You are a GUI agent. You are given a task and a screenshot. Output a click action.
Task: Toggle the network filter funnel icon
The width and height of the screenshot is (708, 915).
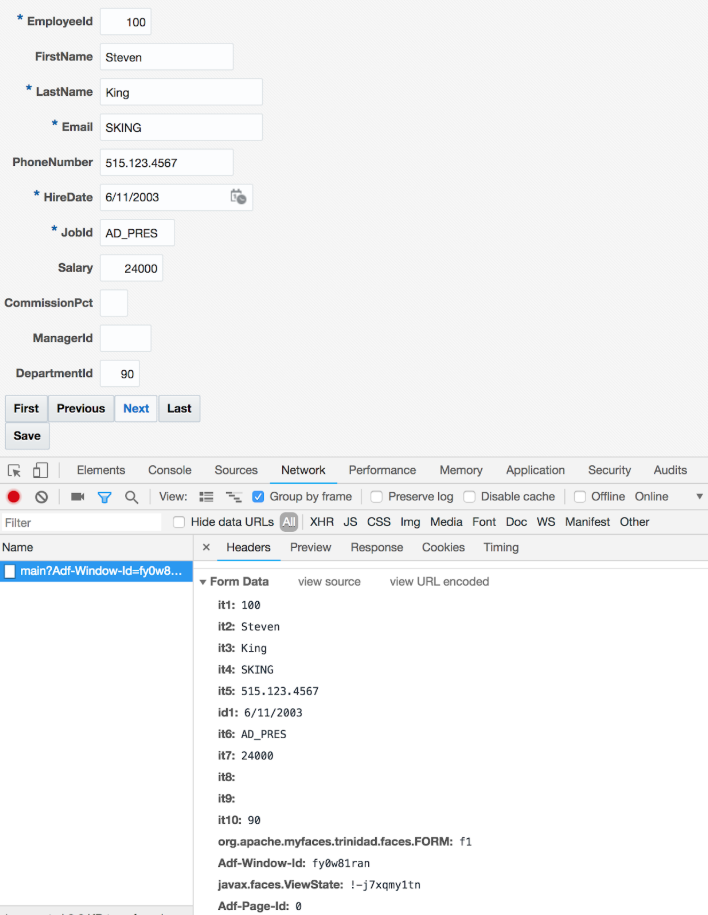104,497
